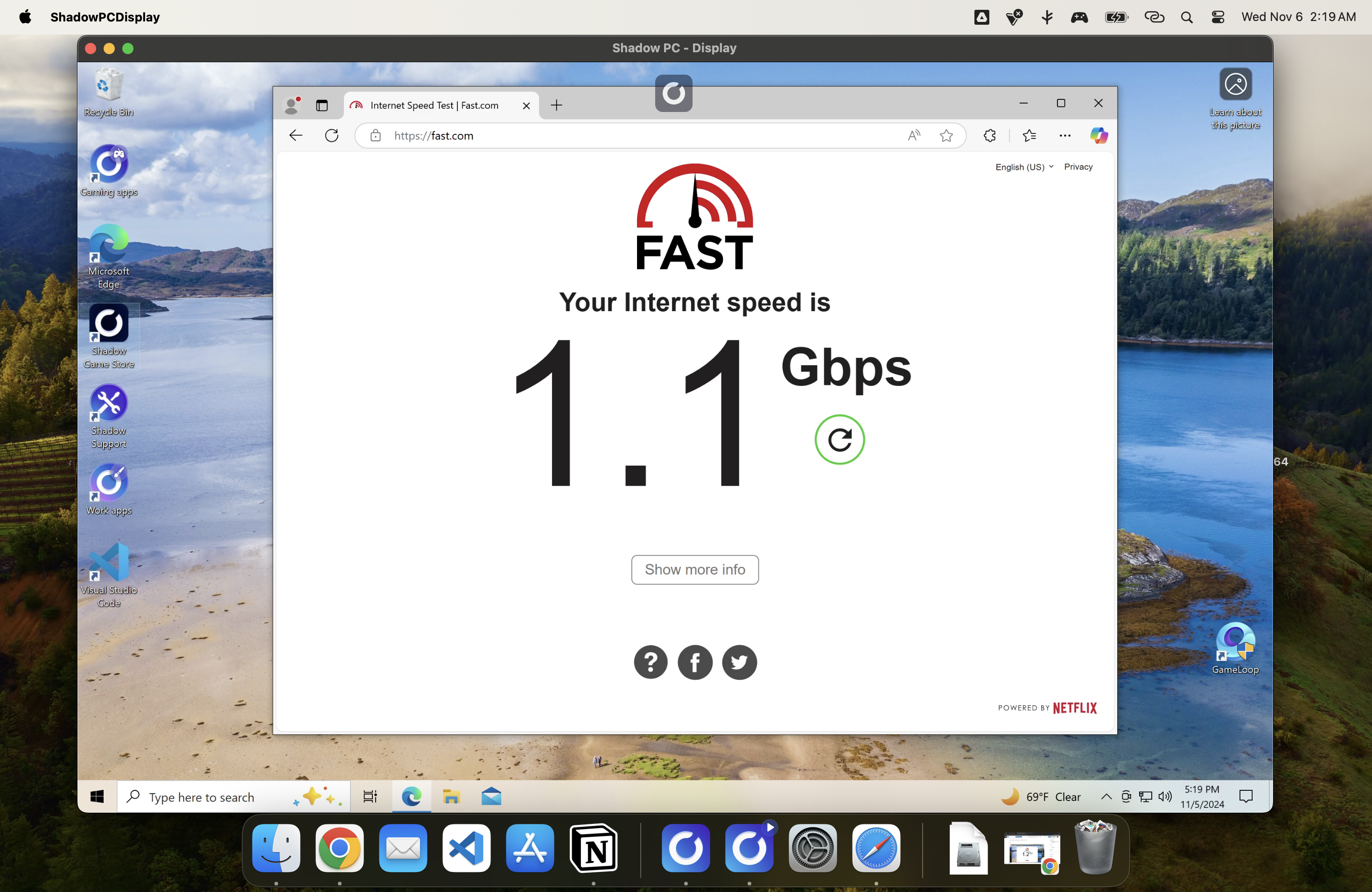The width and height of the screenshot is (1372, 892).
Task: Open the App Store from the Dock
Action: pyautogui.click(x=530, y=848)
